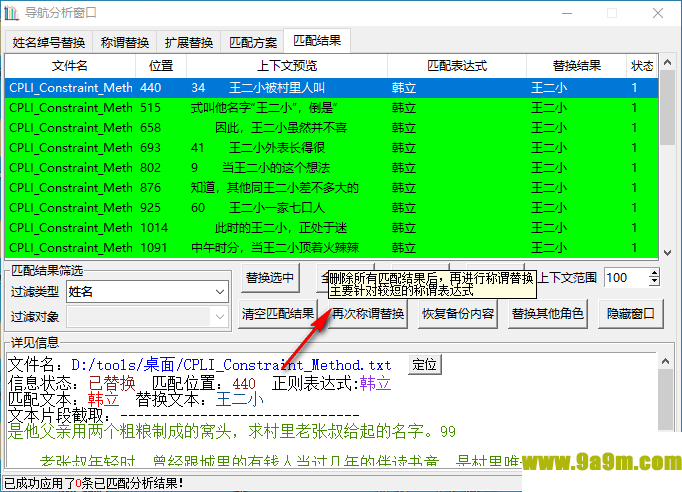The width and height of the screenshot is (682, 492).
Task: Click the results list scrollbar thumb
Action: 667,107
